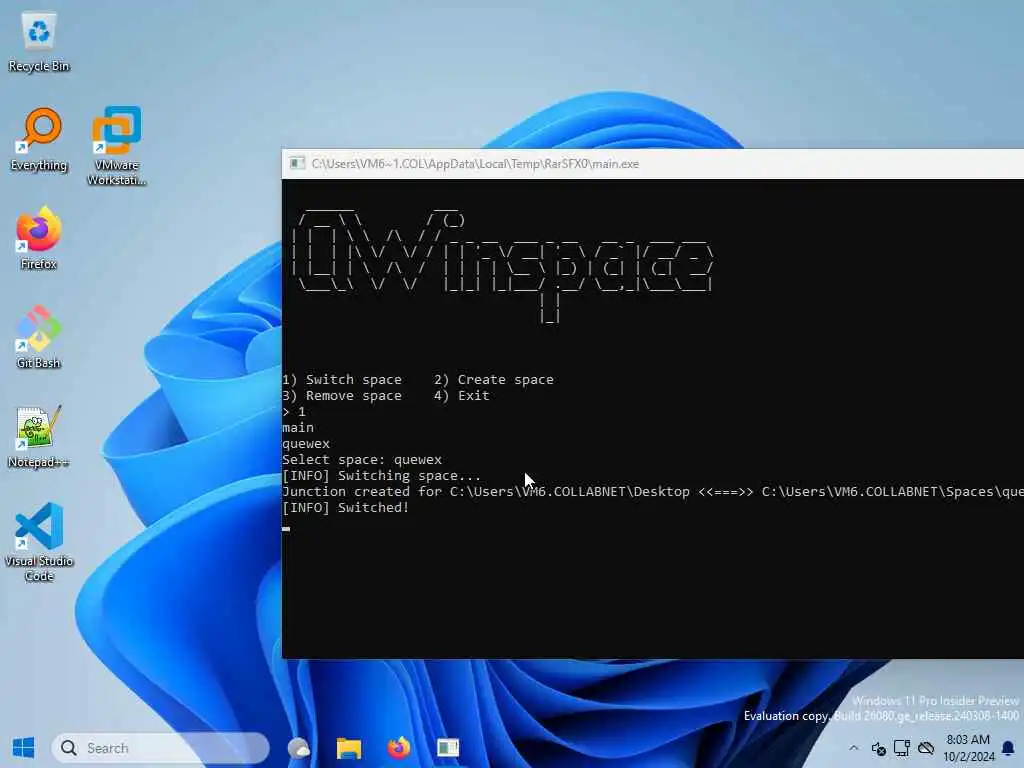Select the Notepad++ desktop shortcut
This screenshot has height=768, width=1024.
coord(39,436)
